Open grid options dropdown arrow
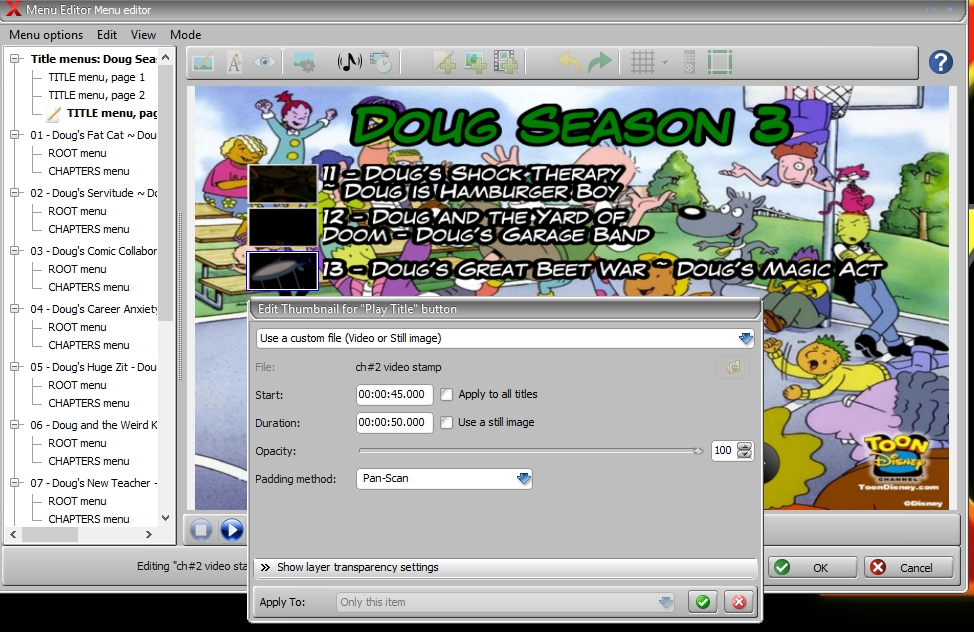This screenshot has height=632, width=974. click(665, 62)
